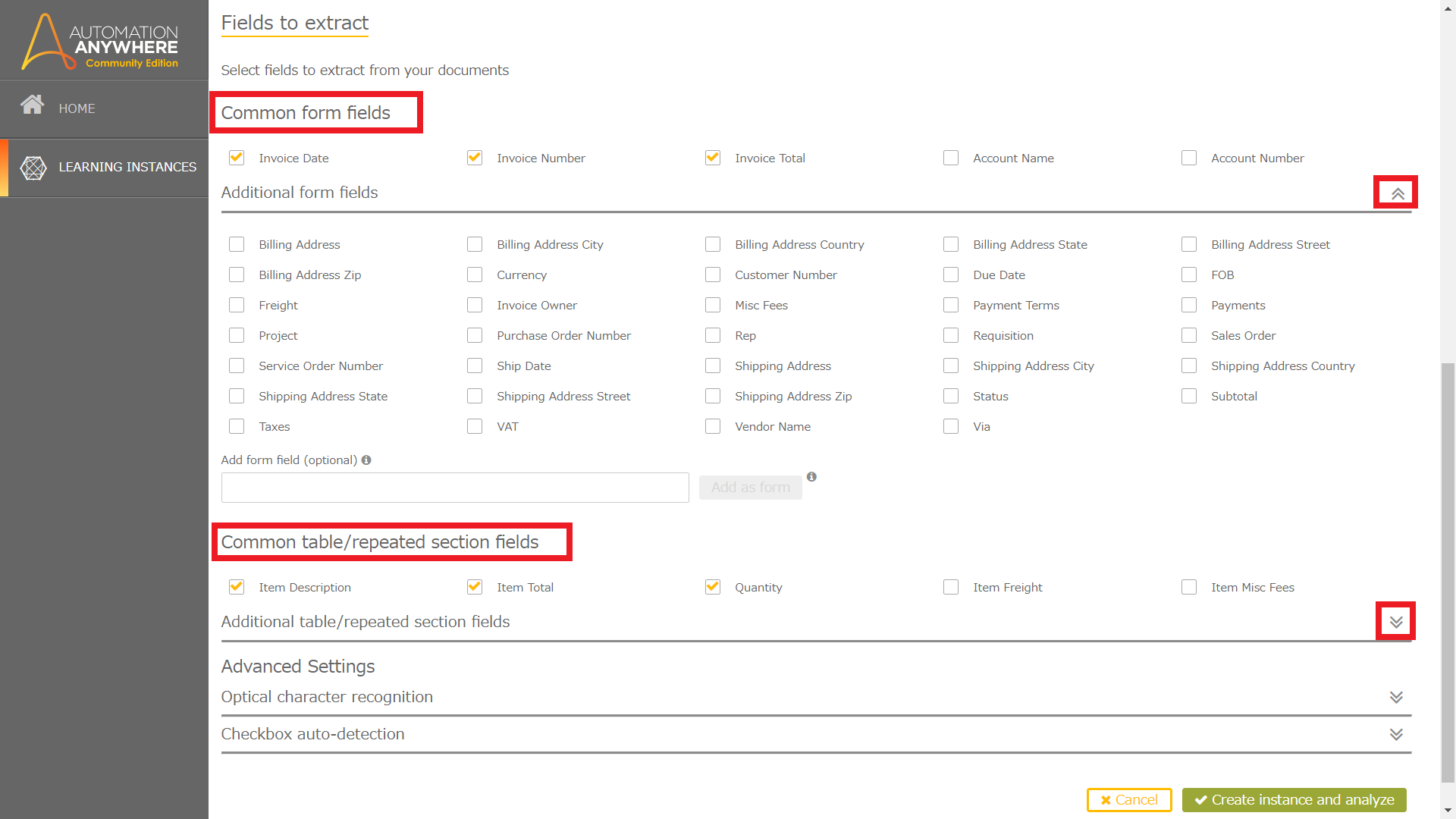The height and width of the screenshot is (819, 1456).
Task: Click the Add as form button
Action: (x=751, y=488)
